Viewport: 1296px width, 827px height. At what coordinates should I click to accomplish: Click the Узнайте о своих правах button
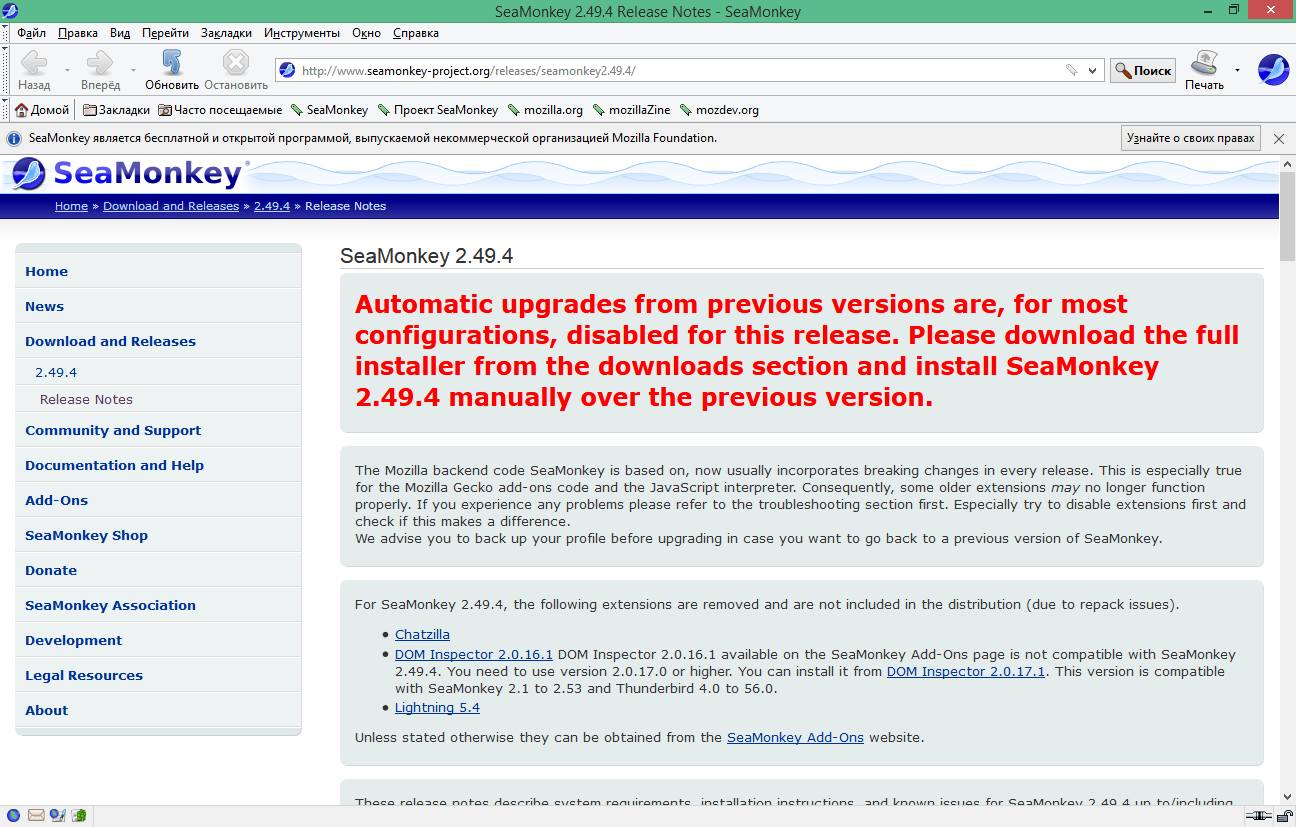tap(1190, 138)
